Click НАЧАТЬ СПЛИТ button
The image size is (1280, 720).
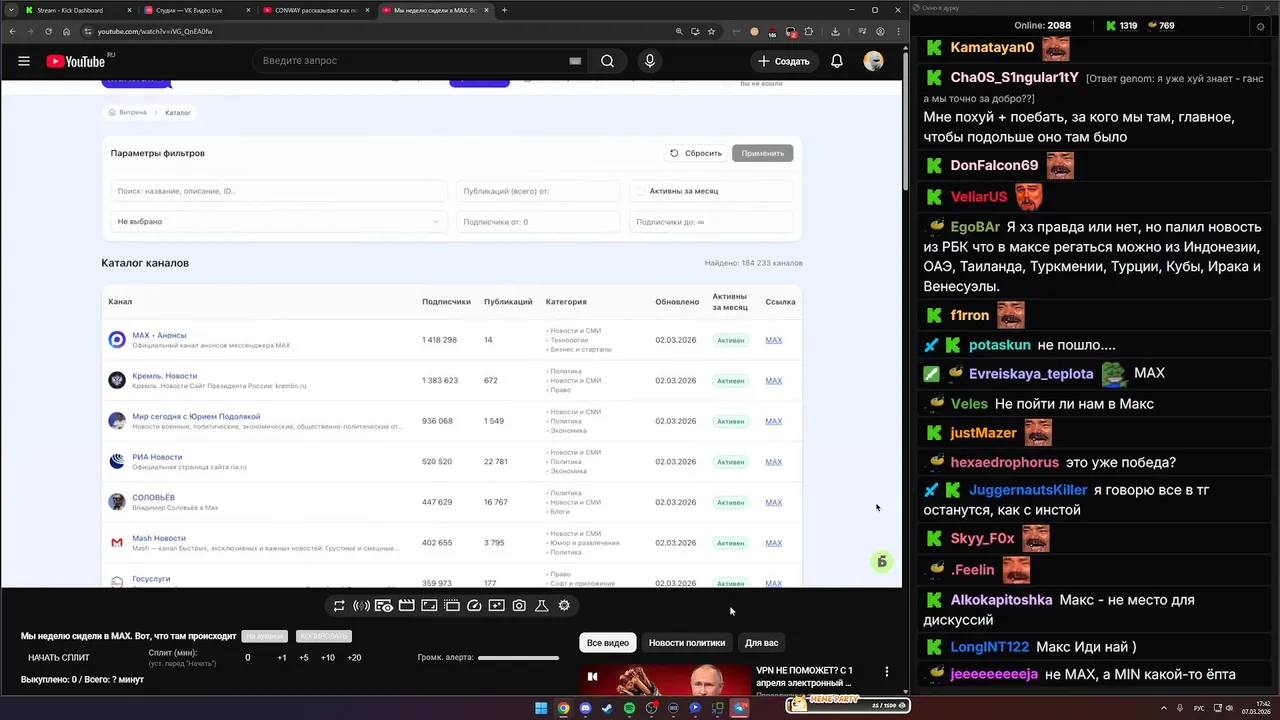59,658
